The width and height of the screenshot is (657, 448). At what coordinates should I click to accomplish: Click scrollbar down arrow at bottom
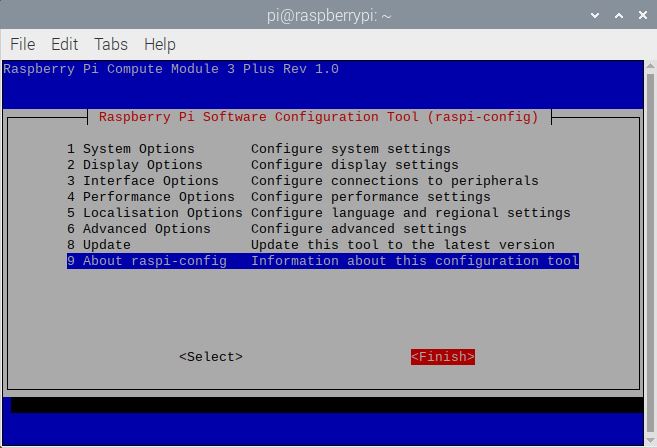pyautogui.click(x=650, y=440)
